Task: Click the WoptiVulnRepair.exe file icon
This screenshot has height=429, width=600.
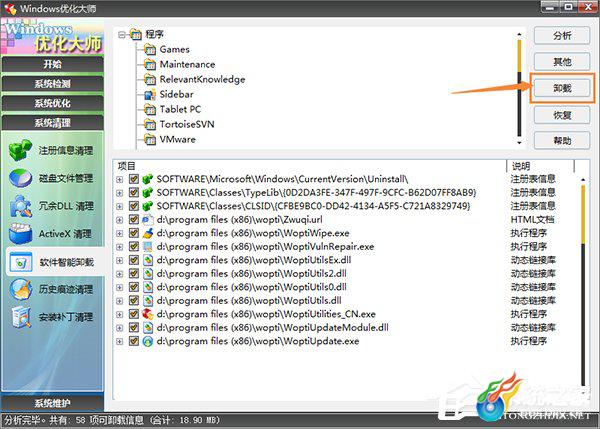Action: 148,246
